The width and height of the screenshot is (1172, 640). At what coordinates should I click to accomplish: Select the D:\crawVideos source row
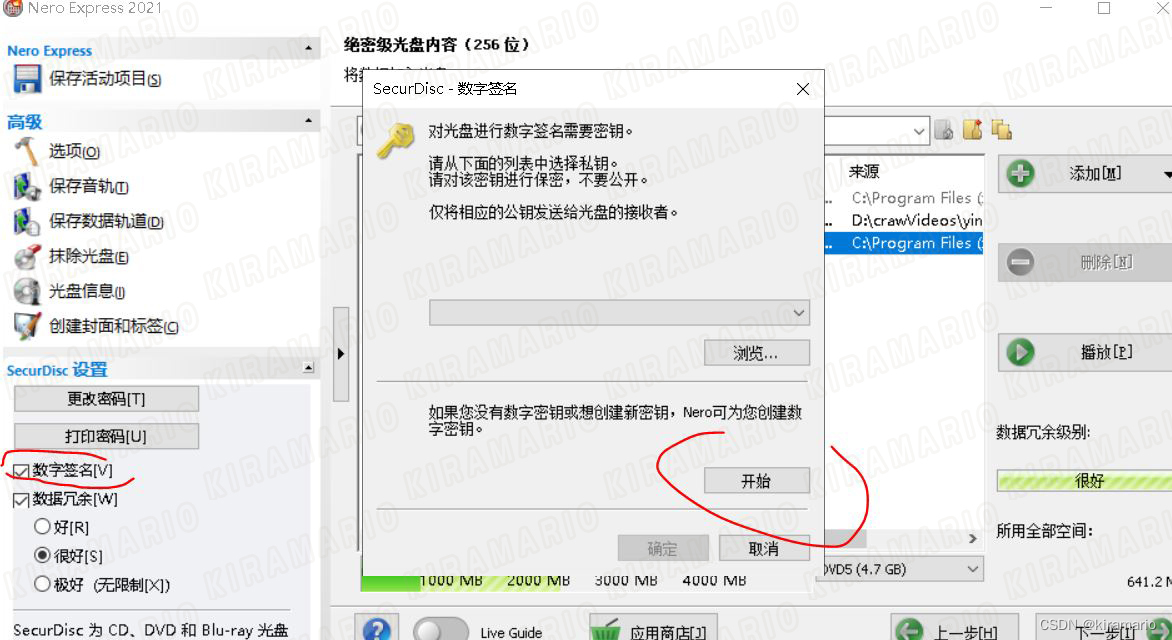click(x=904, y=221)
